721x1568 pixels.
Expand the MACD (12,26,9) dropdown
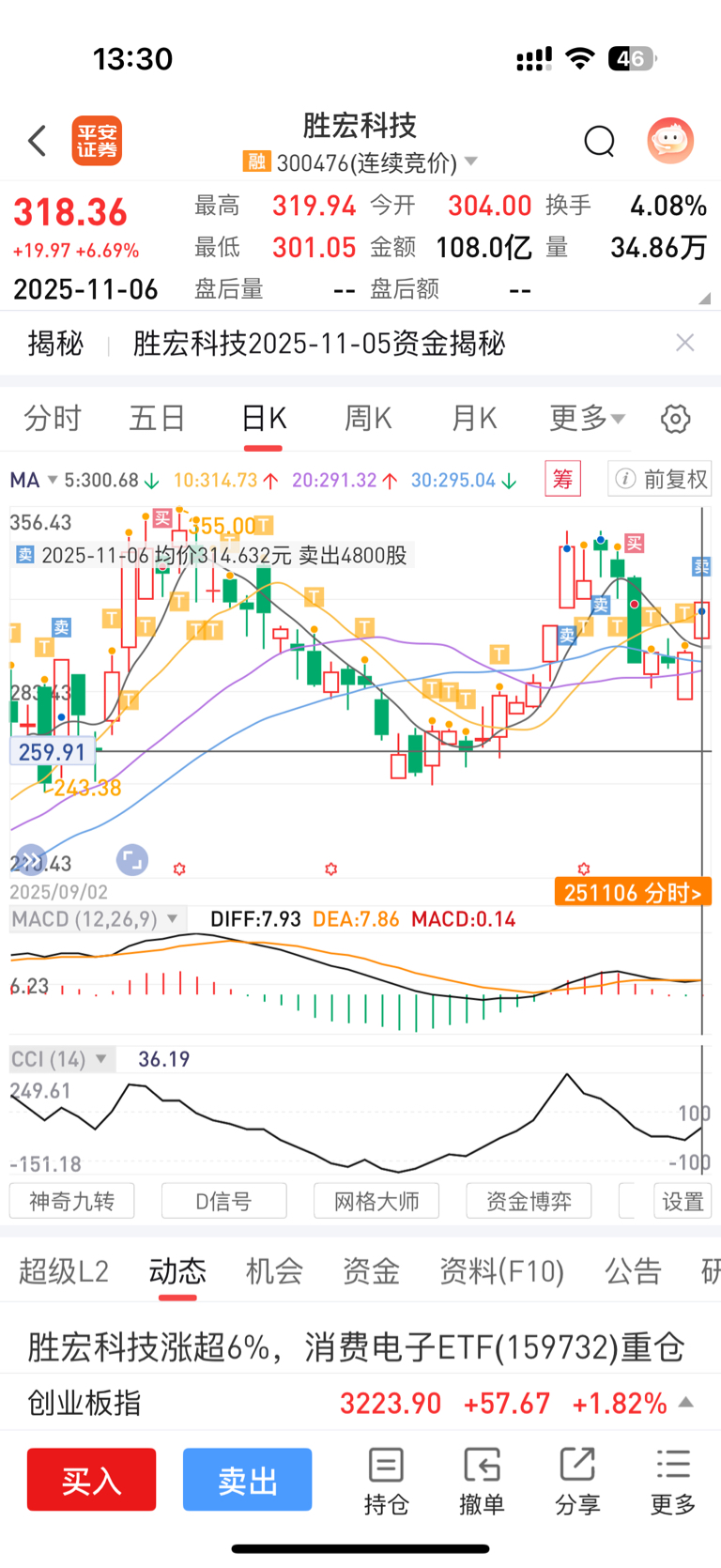(x=173, y=919)
